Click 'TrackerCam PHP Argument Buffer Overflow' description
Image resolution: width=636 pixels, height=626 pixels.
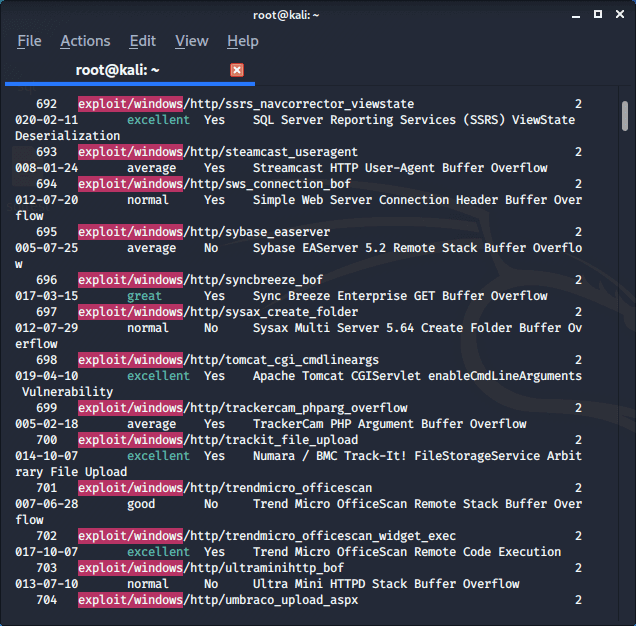tap(389, 424)
